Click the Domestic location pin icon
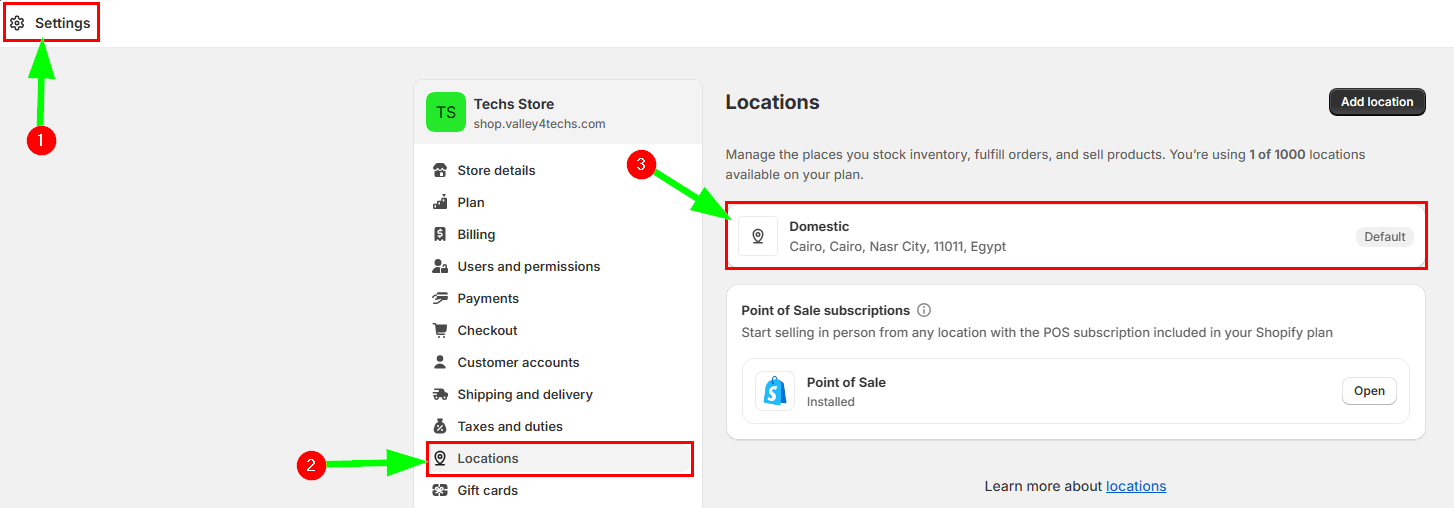This screenshot has height=508, width=1454. [x=758, y=236]
